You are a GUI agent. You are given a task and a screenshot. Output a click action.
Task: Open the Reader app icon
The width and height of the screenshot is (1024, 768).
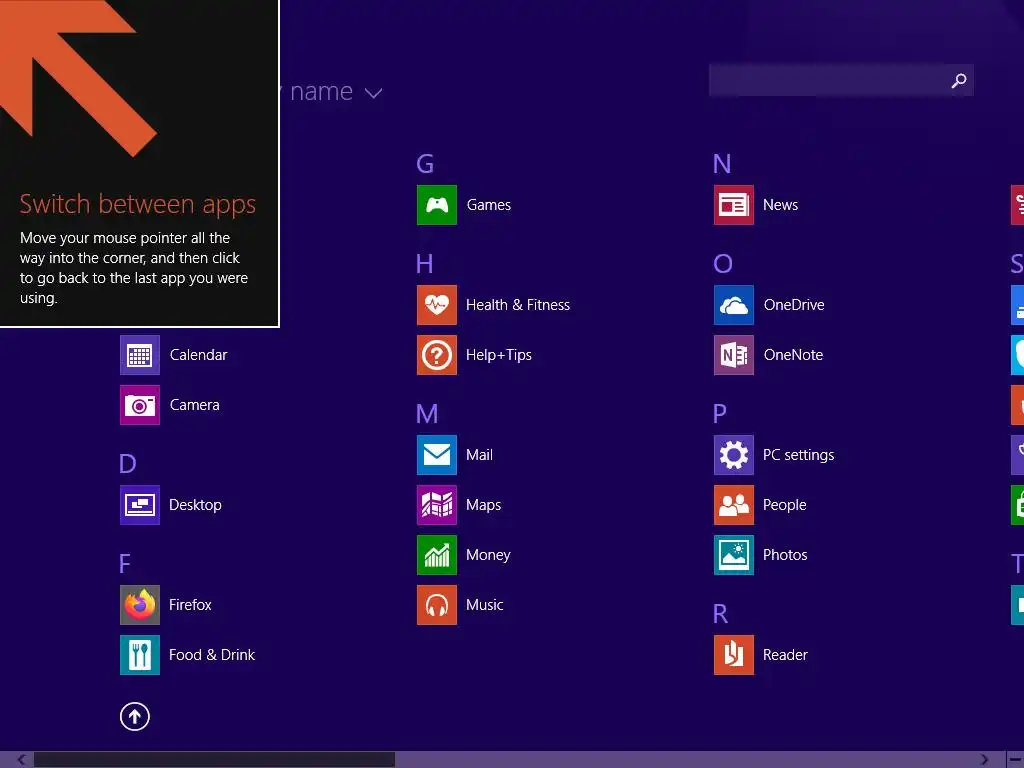733,655
